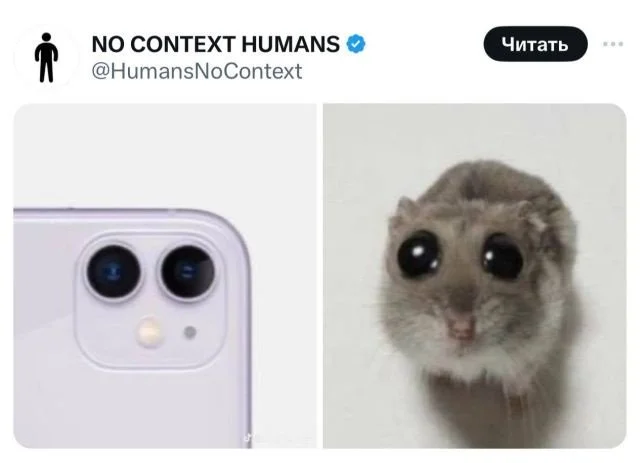Screen dimensions: 640x463
Task: Click the word HUMANS in the account name
Action: [290, 44]
